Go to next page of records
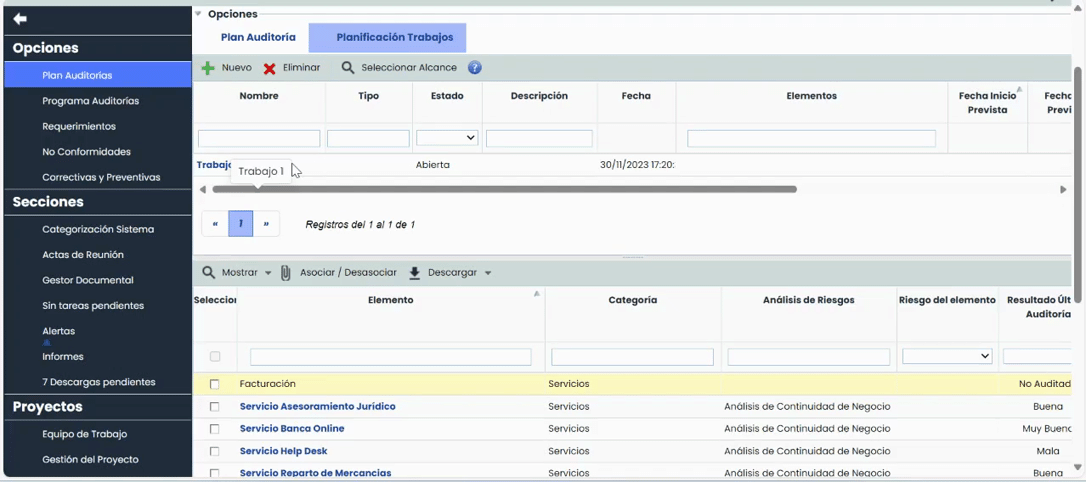1086x482 pixels. [266, 224]
